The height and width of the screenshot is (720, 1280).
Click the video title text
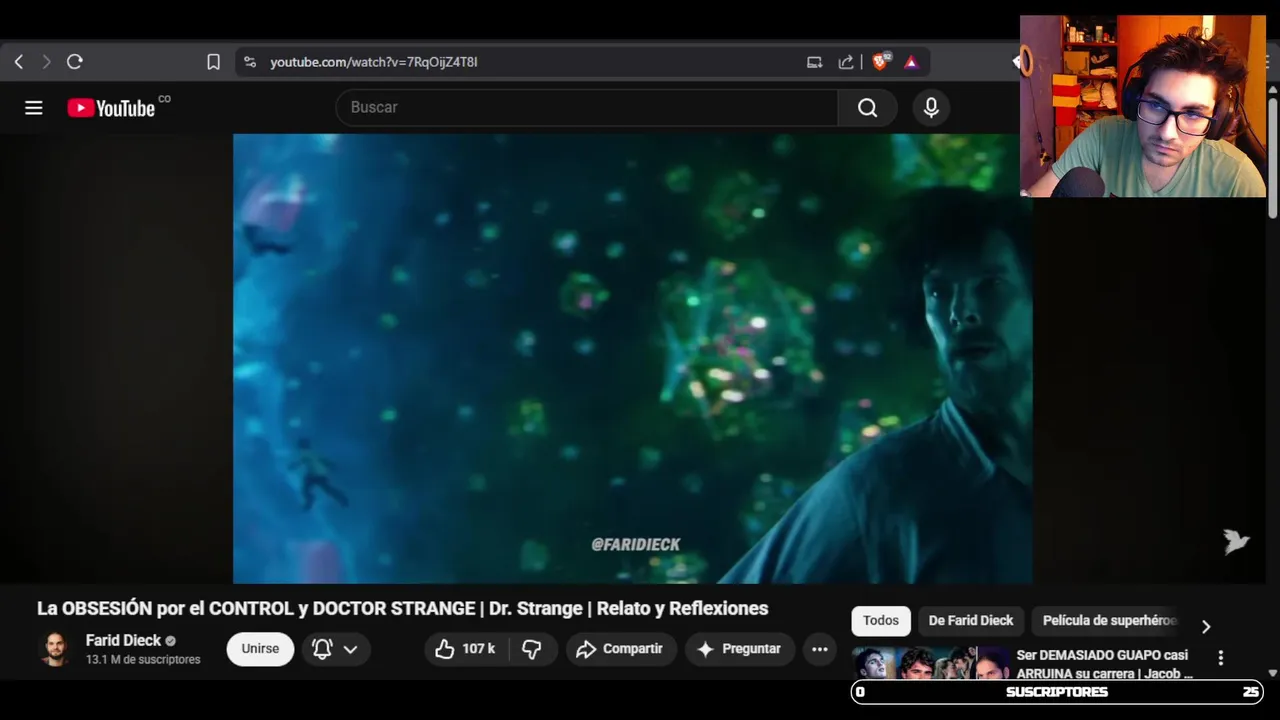point(402,608)
